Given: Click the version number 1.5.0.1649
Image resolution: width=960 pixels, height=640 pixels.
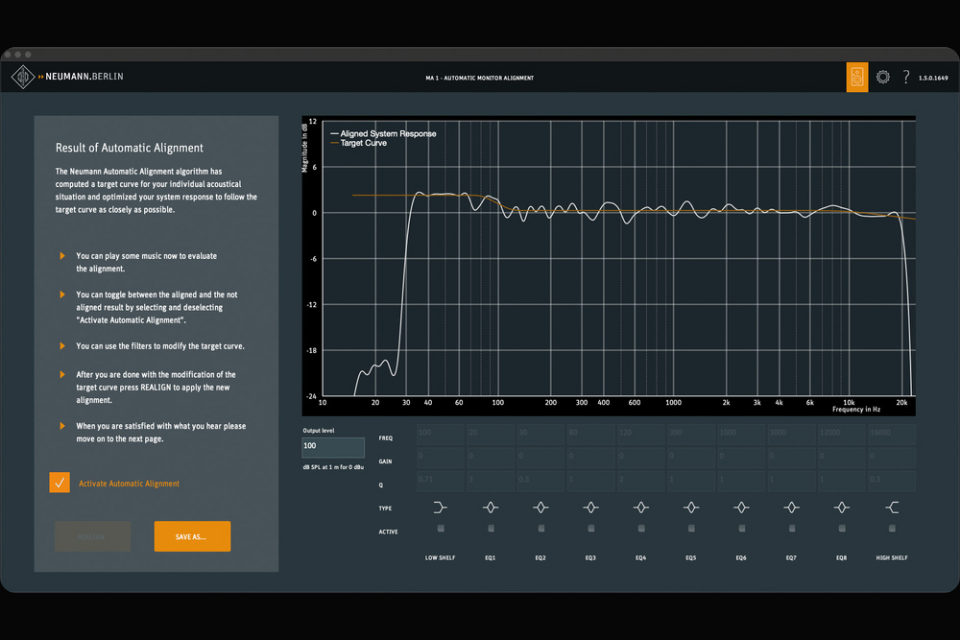Looking at the screenshot, I should [x=933, y=78].
